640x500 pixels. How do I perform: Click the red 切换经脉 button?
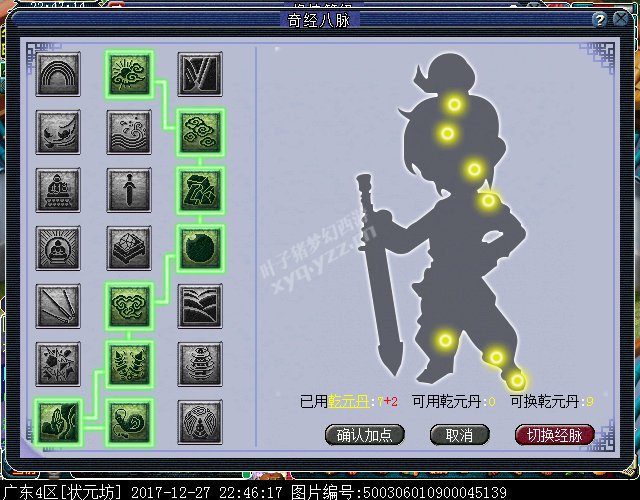click(x=554, y=435)
